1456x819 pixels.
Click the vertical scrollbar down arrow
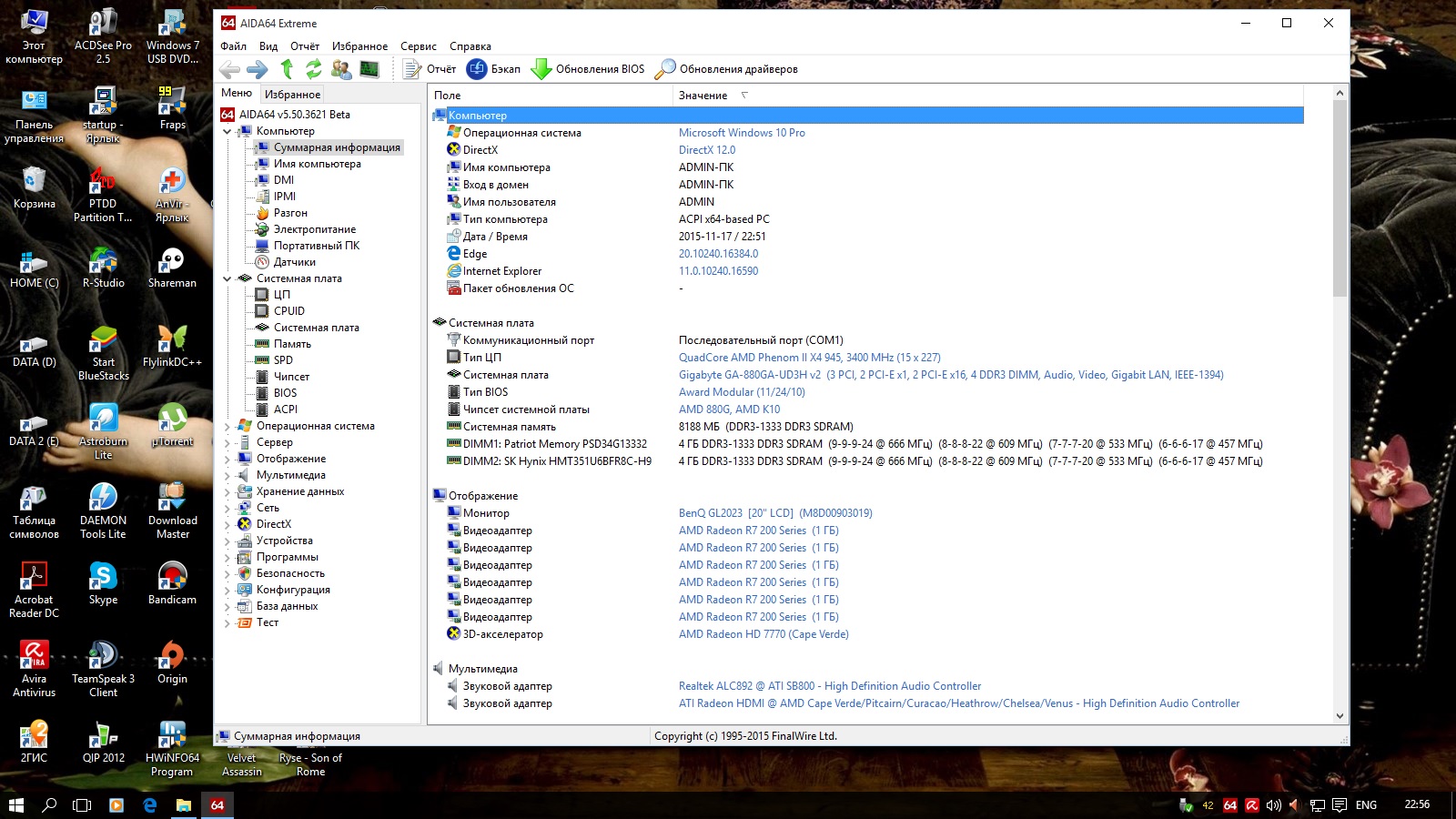pos(1340,716)
